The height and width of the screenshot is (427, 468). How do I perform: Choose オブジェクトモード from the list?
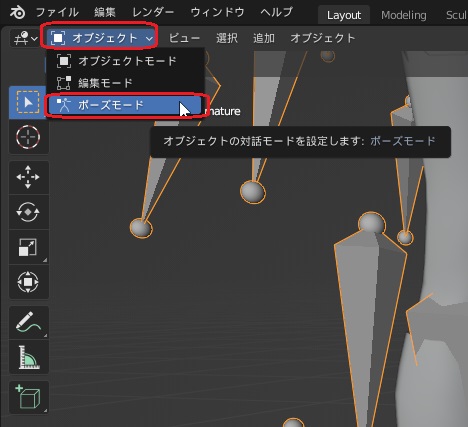point(124,61)
